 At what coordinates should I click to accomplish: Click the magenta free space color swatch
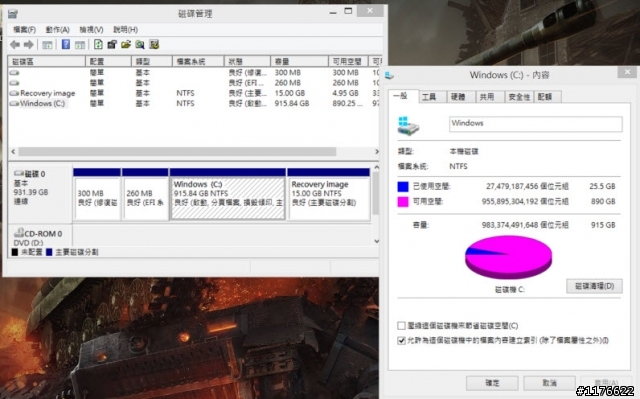point(403,202)
